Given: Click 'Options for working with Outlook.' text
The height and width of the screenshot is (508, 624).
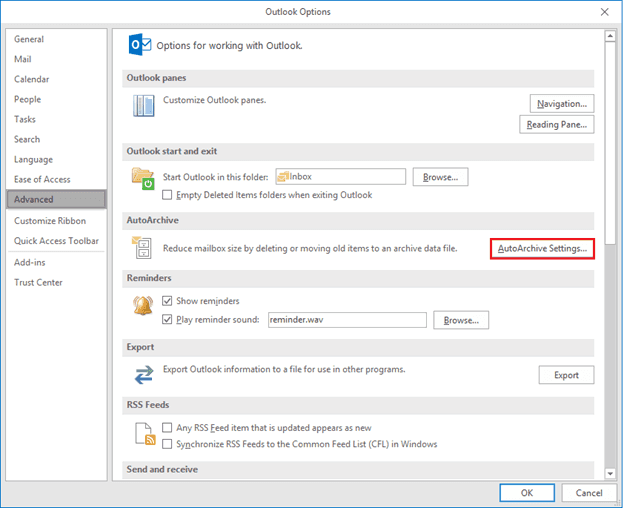Looking at the screenshot, I should 229,45.
